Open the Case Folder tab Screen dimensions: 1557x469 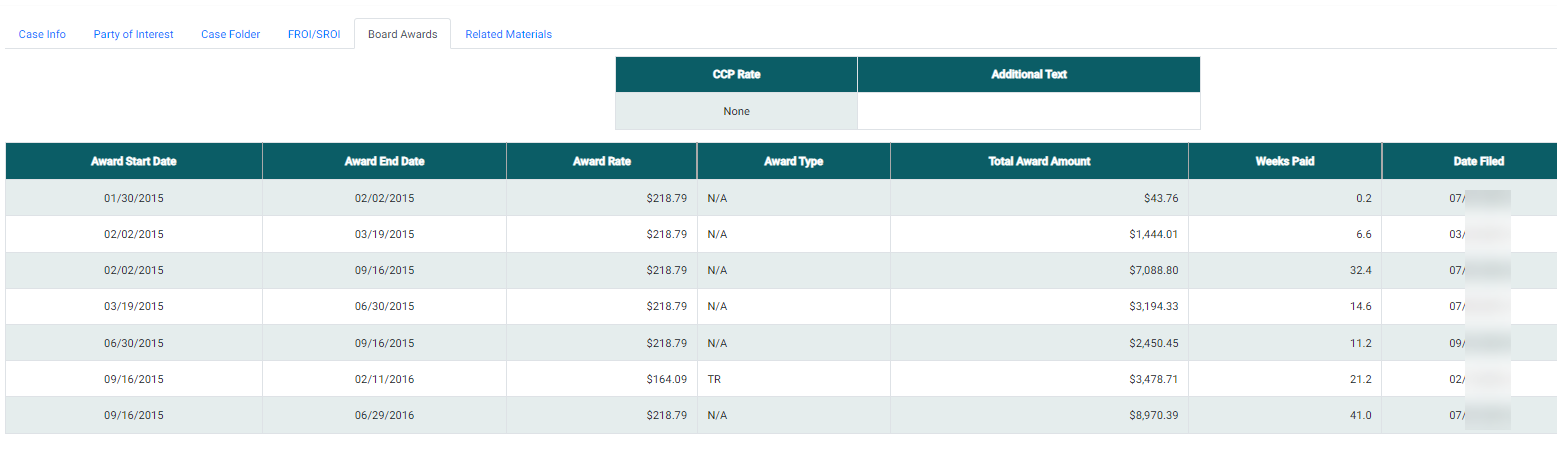pos(230,34)
